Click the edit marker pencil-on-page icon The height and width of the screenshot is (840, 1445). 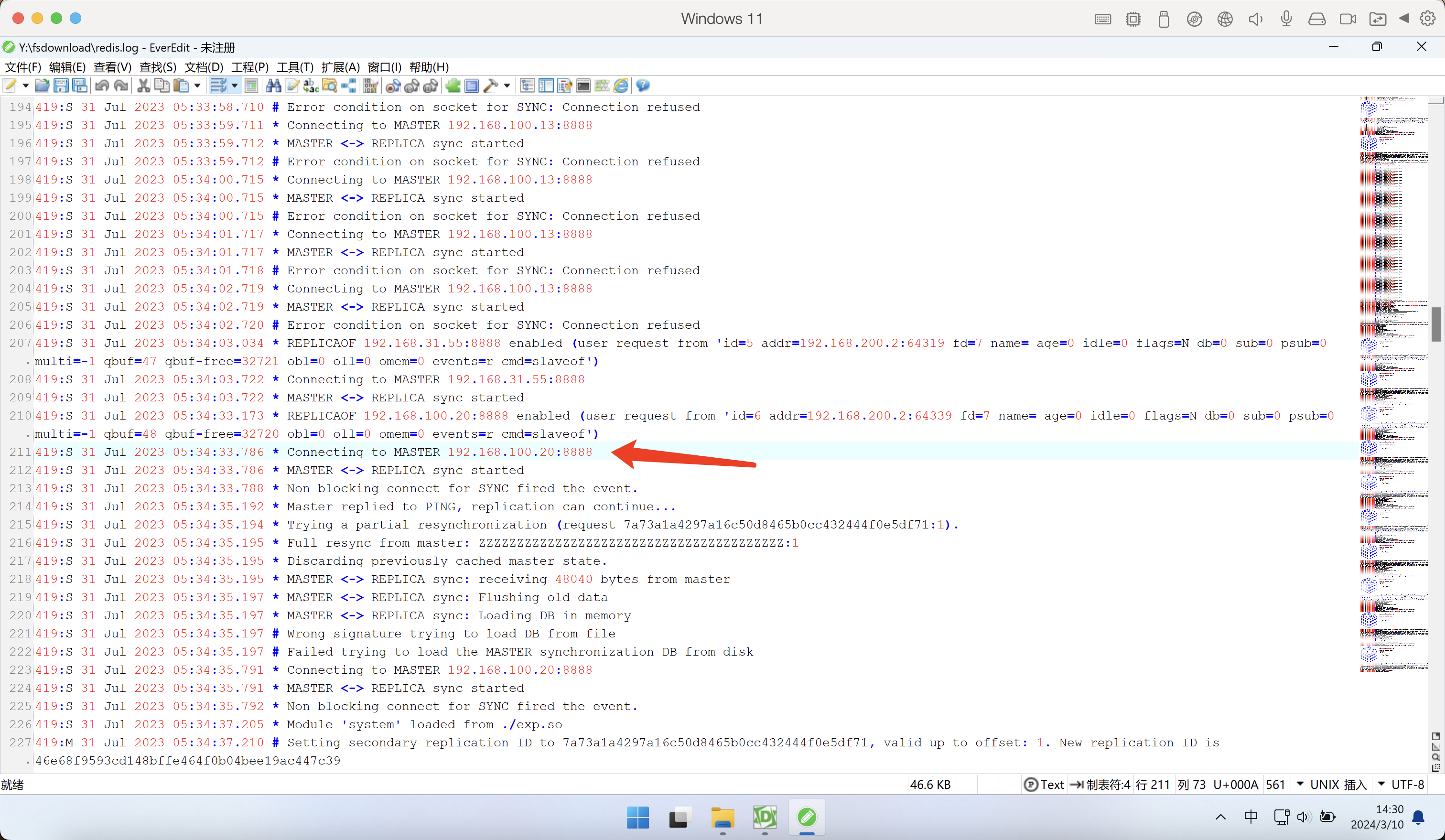tap(292, 86)
